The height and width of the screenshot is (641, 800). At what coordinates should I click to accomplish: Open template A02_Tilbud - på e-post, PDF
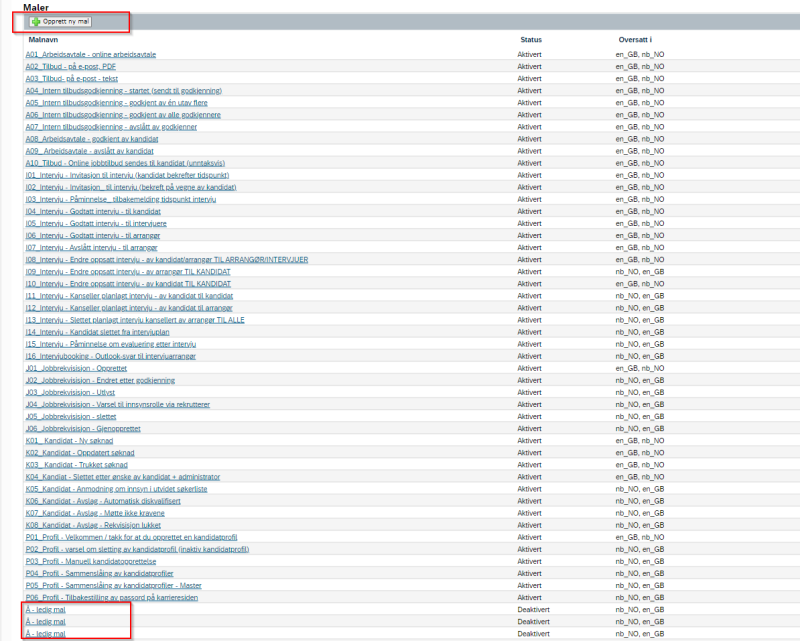click(x=71, y=67)
